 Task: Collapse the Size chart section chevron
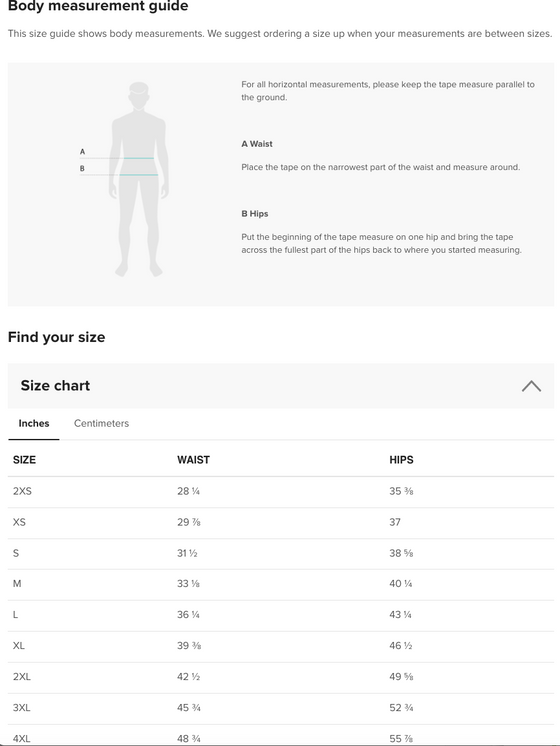click(531, 386)
